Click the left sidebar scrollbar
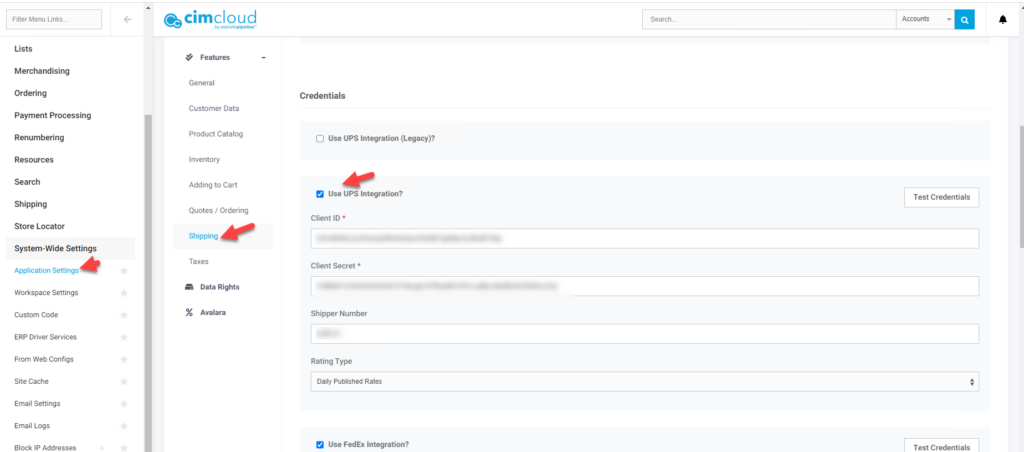The image size is (1024, 452). (x=148, y=281)
